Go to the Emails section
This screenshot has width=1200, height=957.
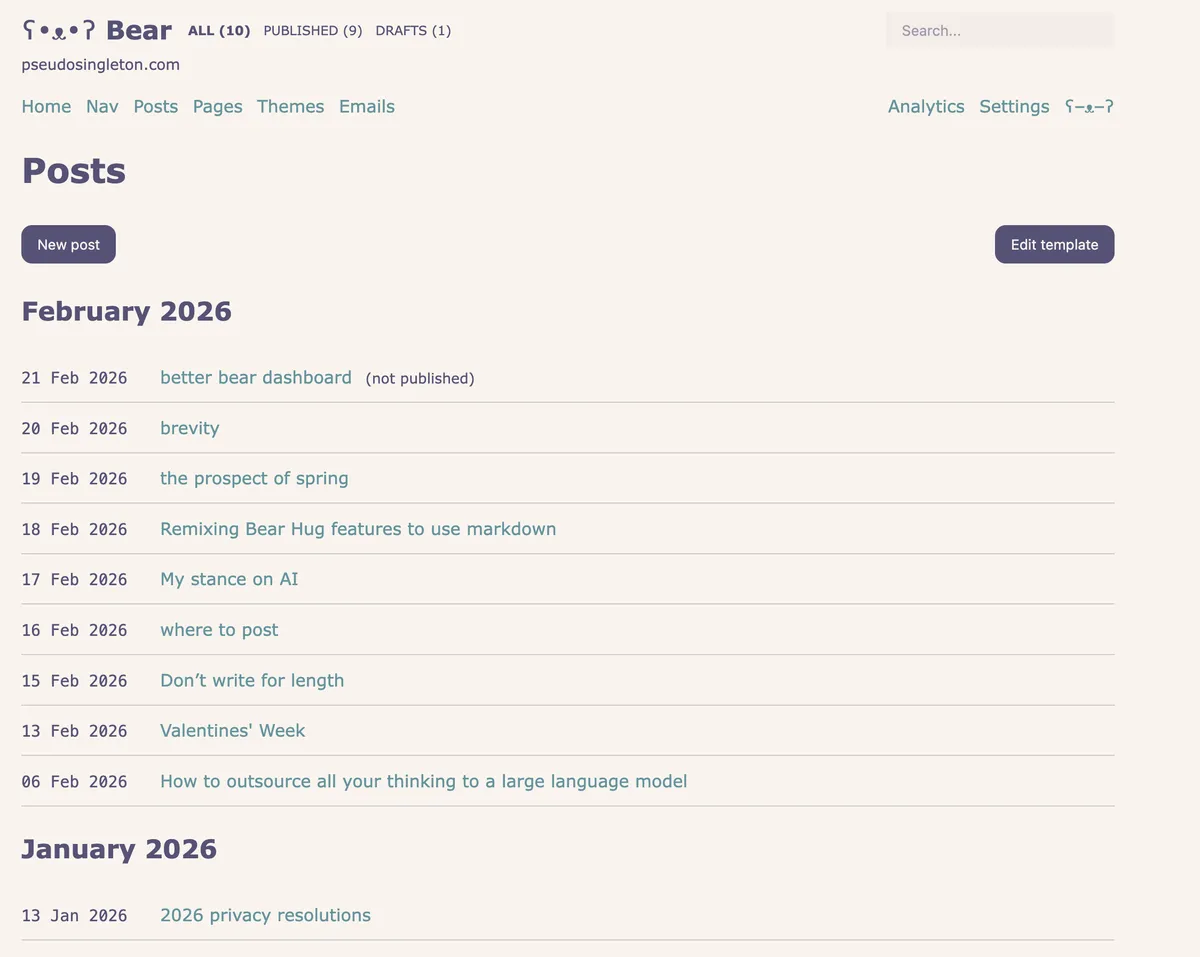click(x=367, y=106)
